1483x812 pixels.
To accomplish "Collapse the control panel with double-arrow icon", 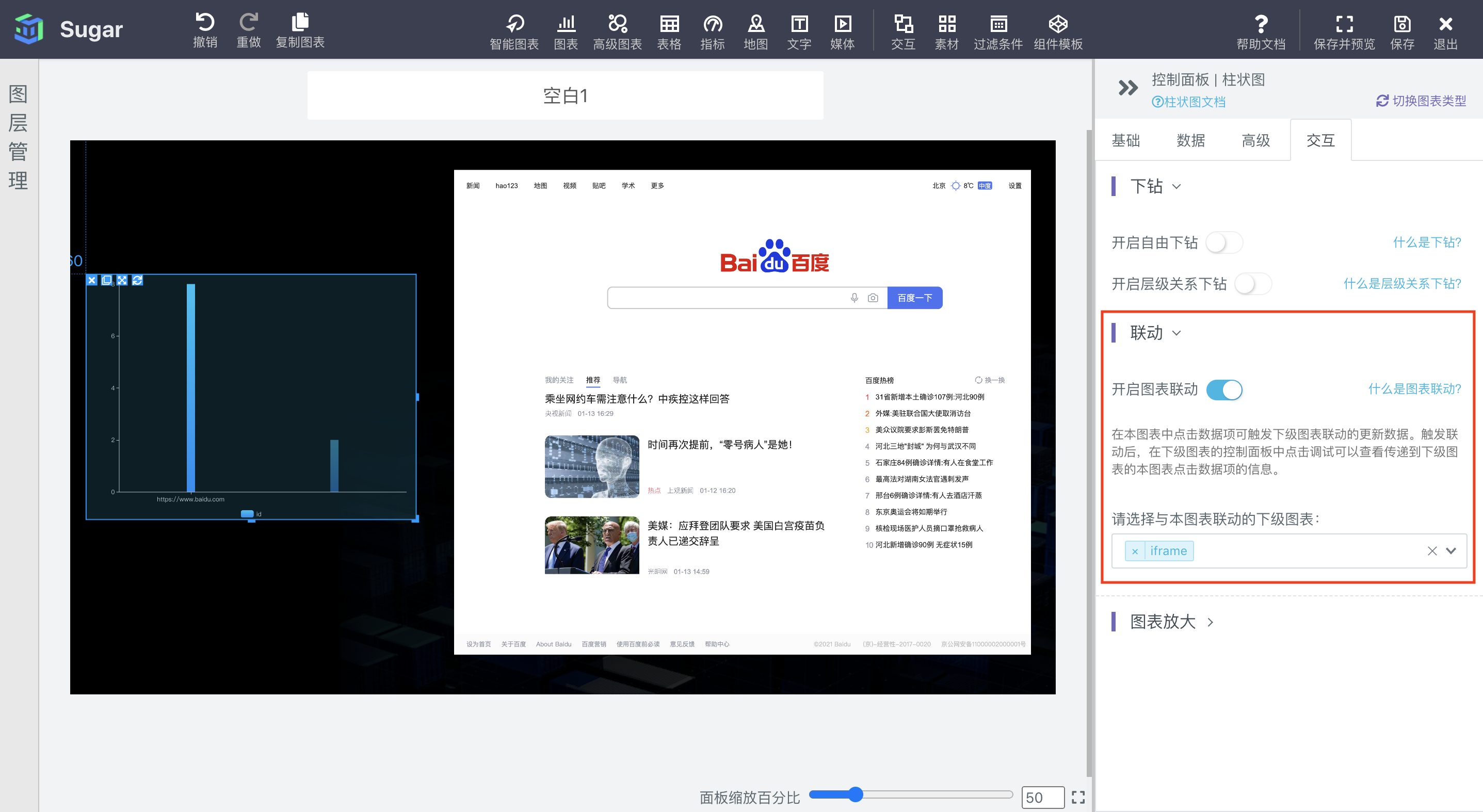I will [1128, 88].
